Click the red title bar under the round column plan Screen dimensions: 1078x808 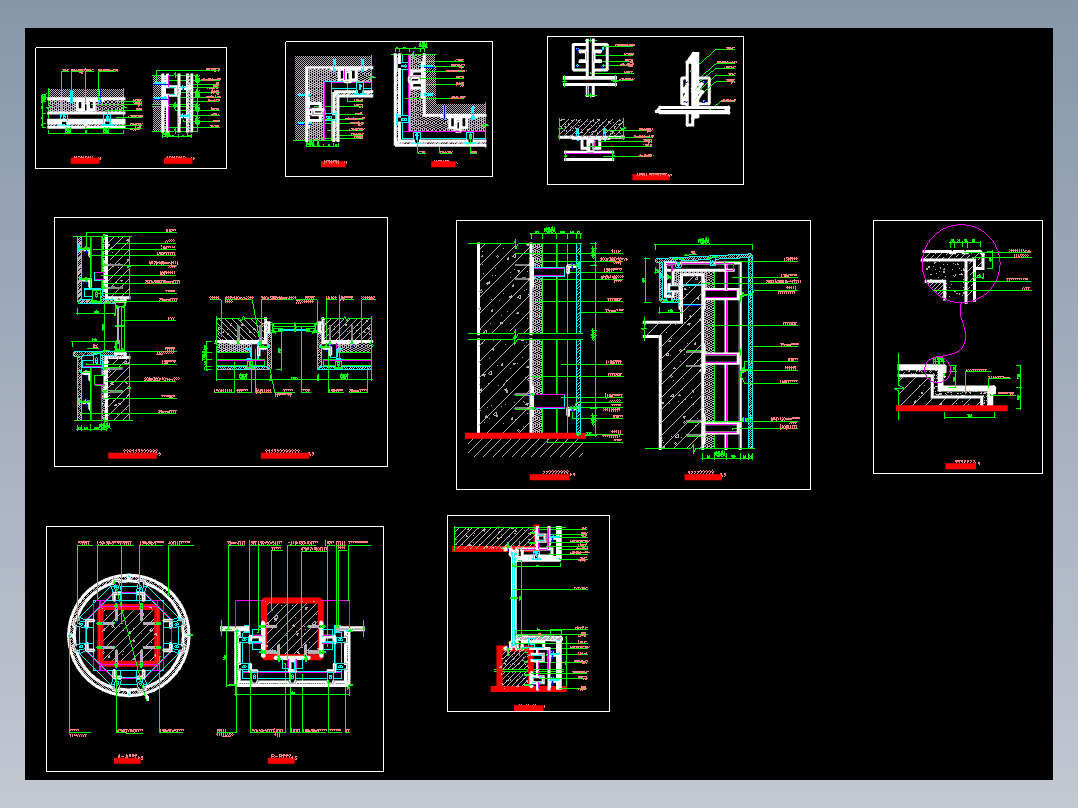click(127, 761)
